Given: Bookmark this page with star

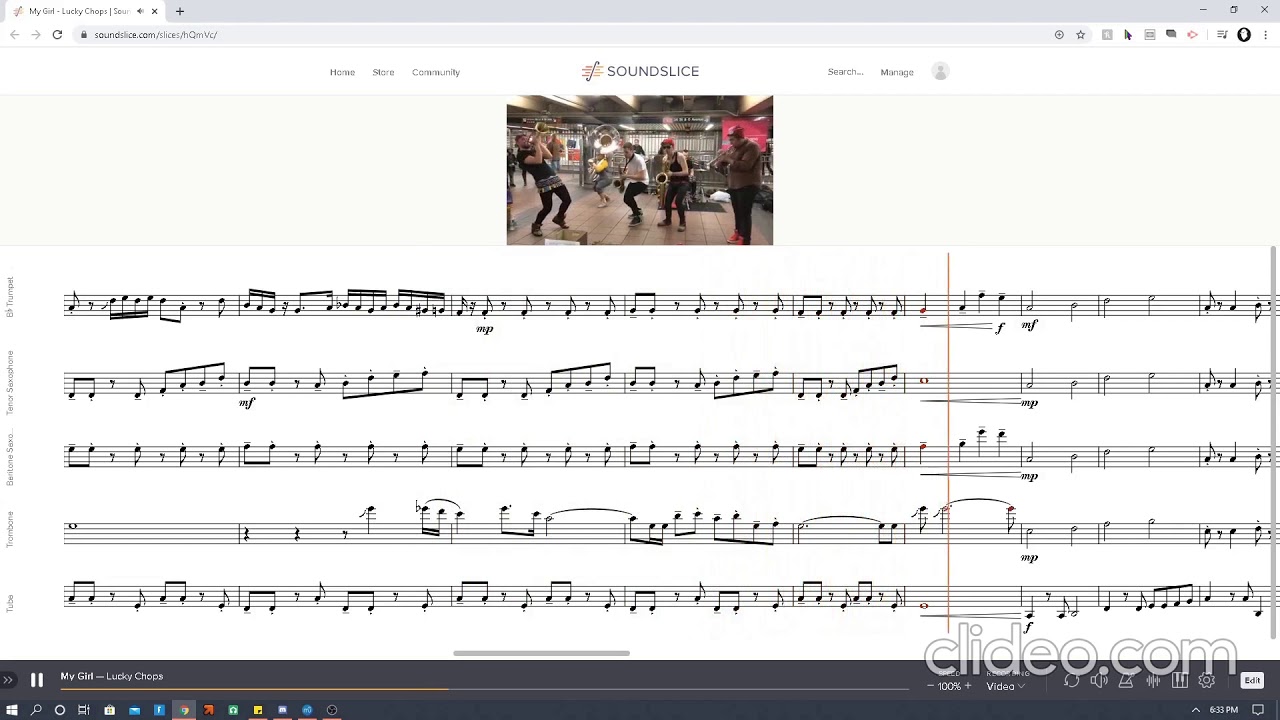Looking at the screenshot, I should (x=1081, y=35).
